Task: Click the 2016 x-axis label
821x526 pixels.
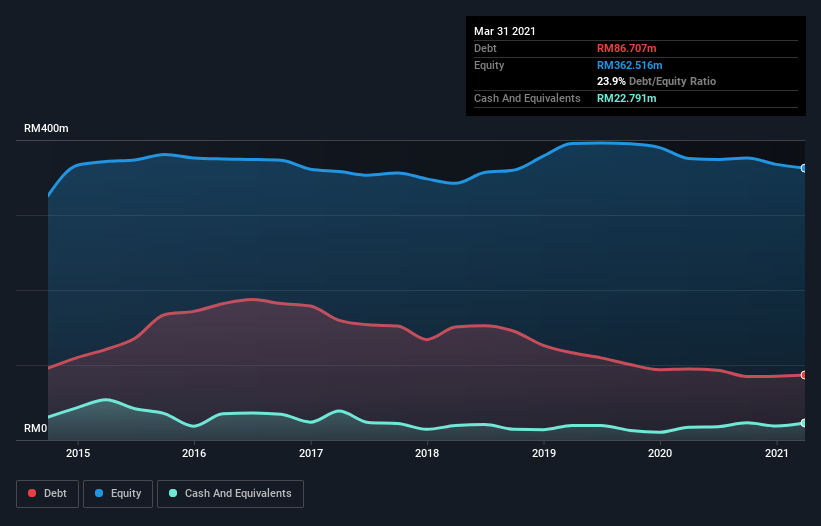Action: click(194, 453)
